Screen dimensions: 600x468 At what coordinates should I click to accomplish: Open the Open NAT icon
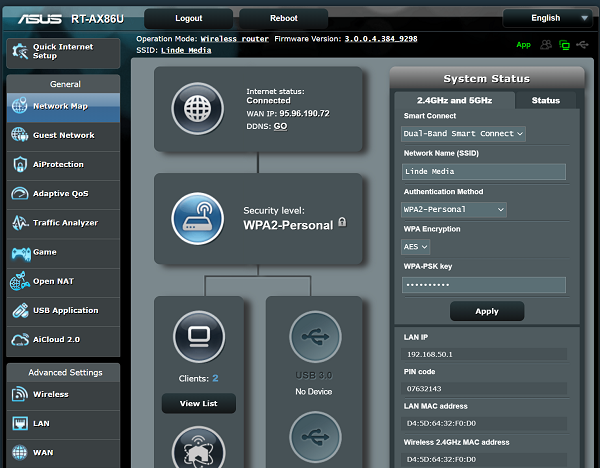point(20,281)
